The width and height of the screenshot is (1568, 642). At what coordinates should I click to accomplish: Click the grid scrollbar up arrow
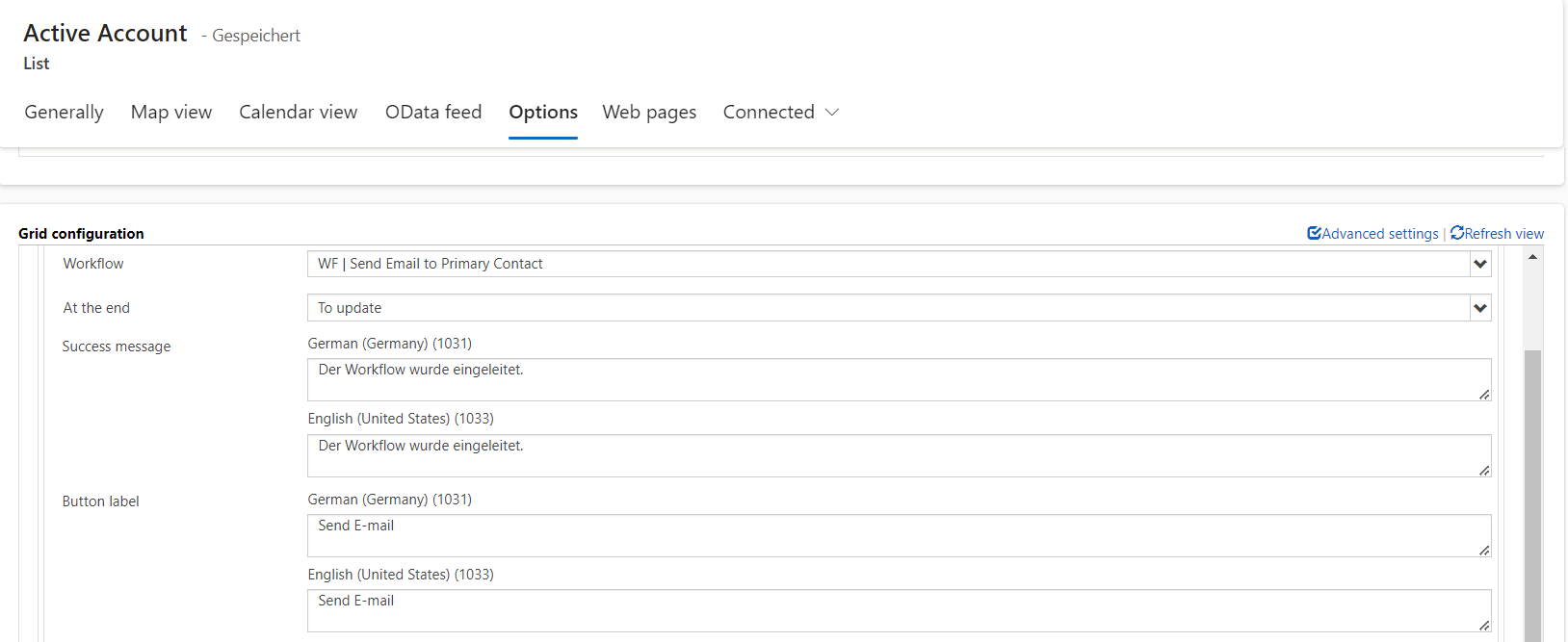point(1532,257)
